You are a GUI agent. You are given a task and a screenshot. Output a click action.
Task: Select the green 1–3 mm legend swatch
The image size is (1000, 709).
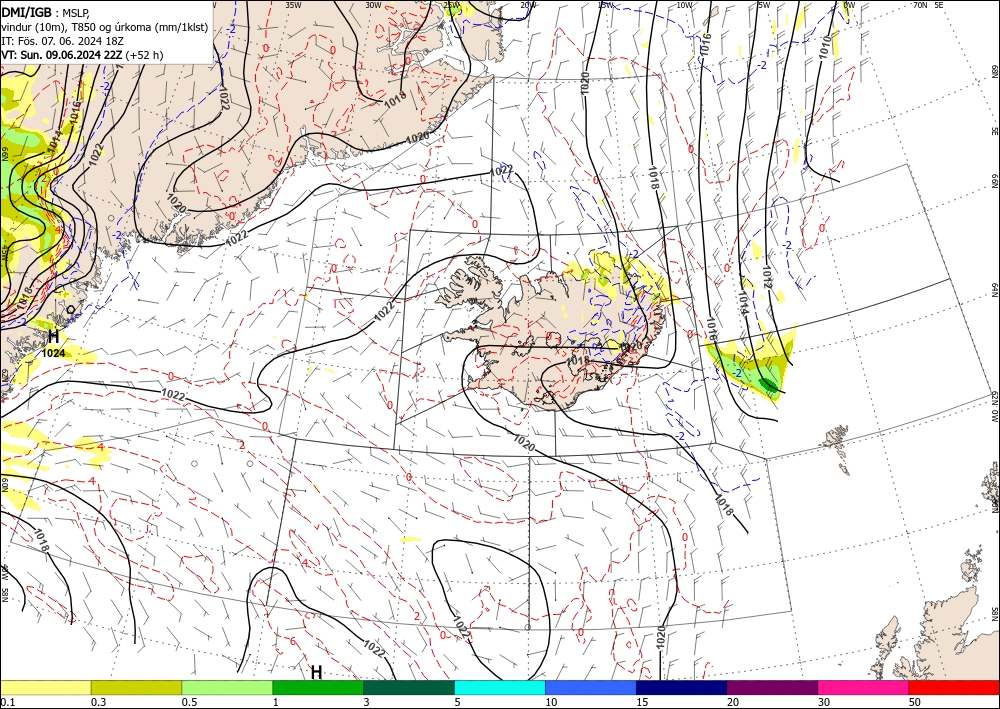coord(318,687)
